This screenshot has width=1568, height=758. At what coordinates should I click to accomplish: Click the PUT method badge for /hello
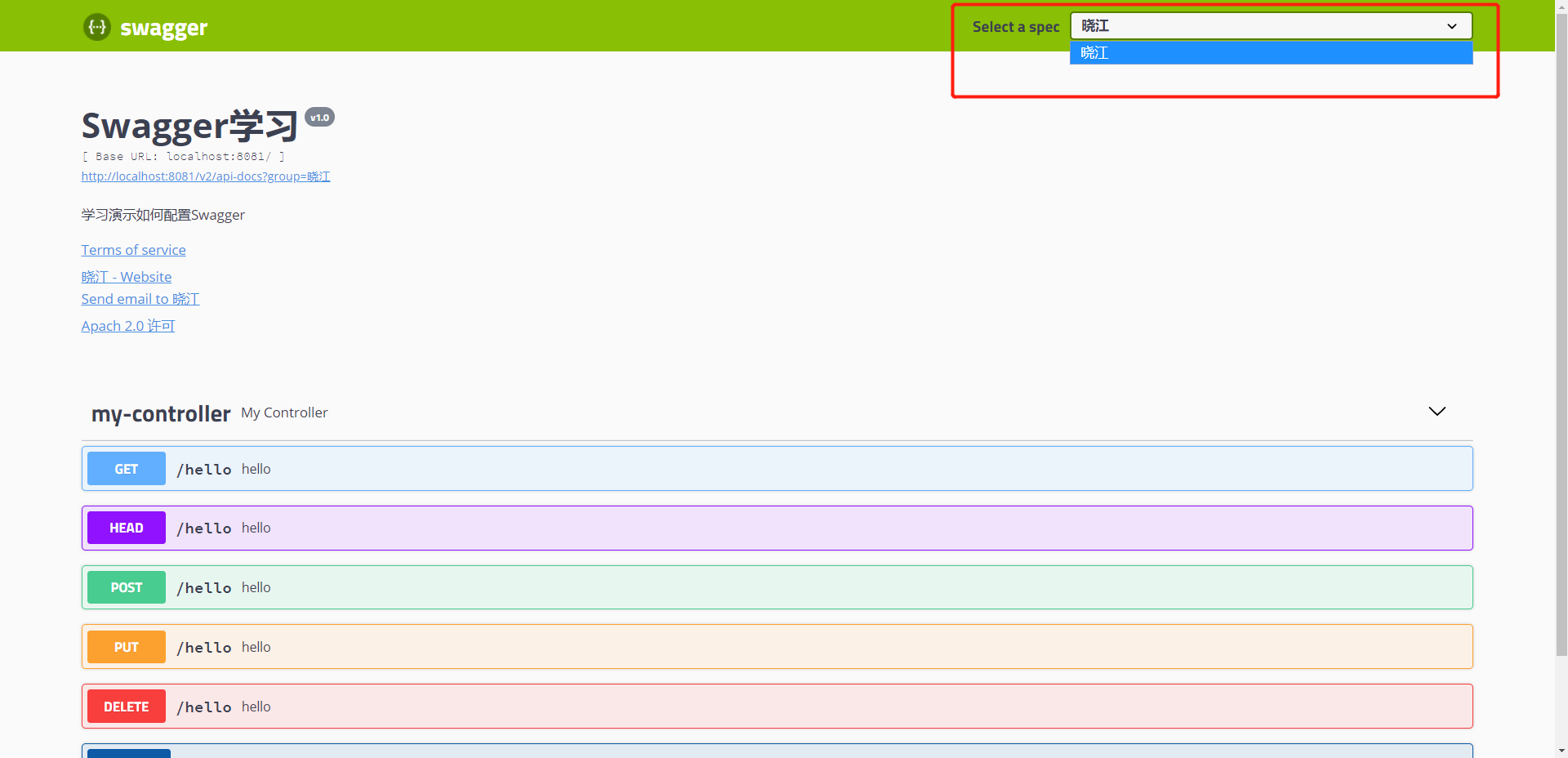coord(127,648)
